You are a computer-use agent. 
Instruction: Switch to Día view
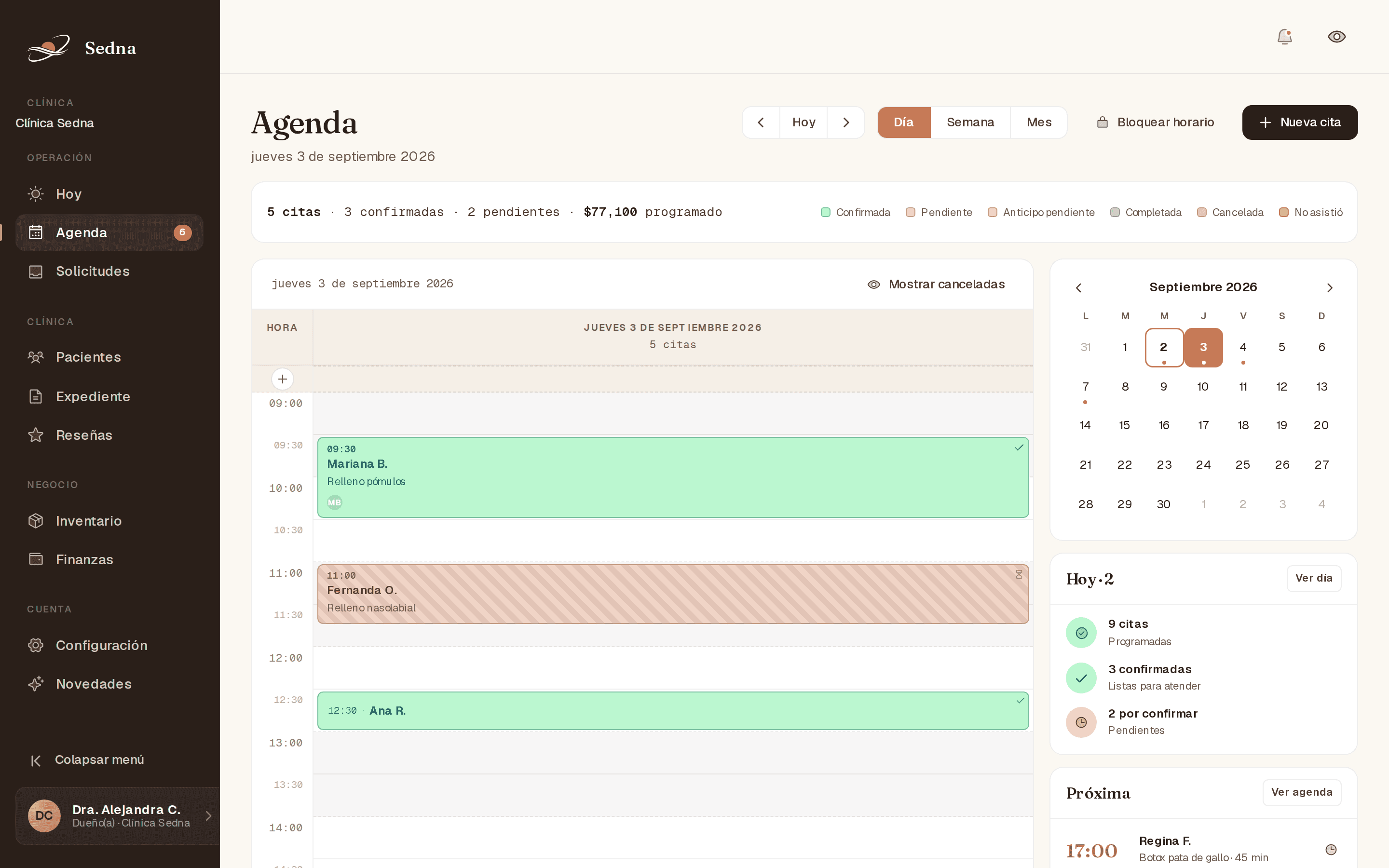904,122
